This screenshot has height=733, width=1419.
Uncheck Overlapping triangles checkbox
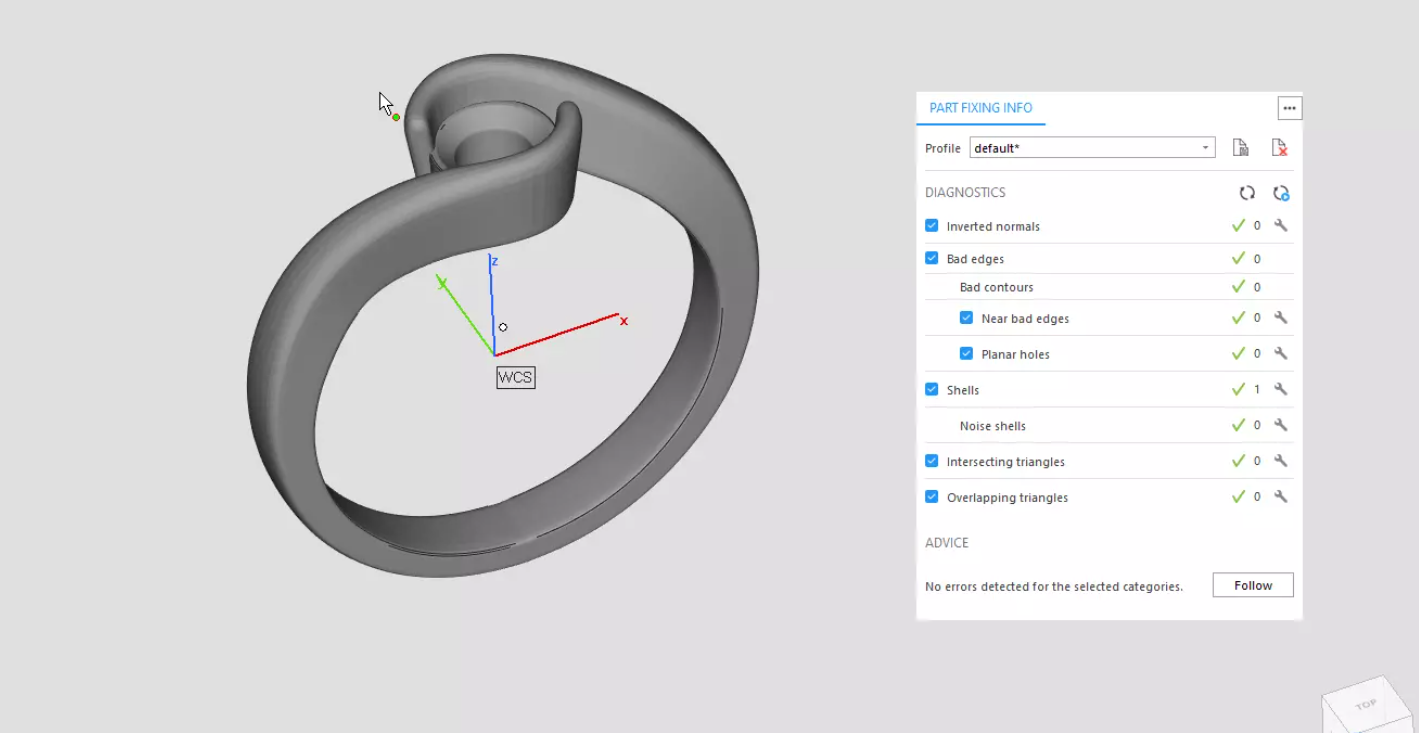click(932, 497)
